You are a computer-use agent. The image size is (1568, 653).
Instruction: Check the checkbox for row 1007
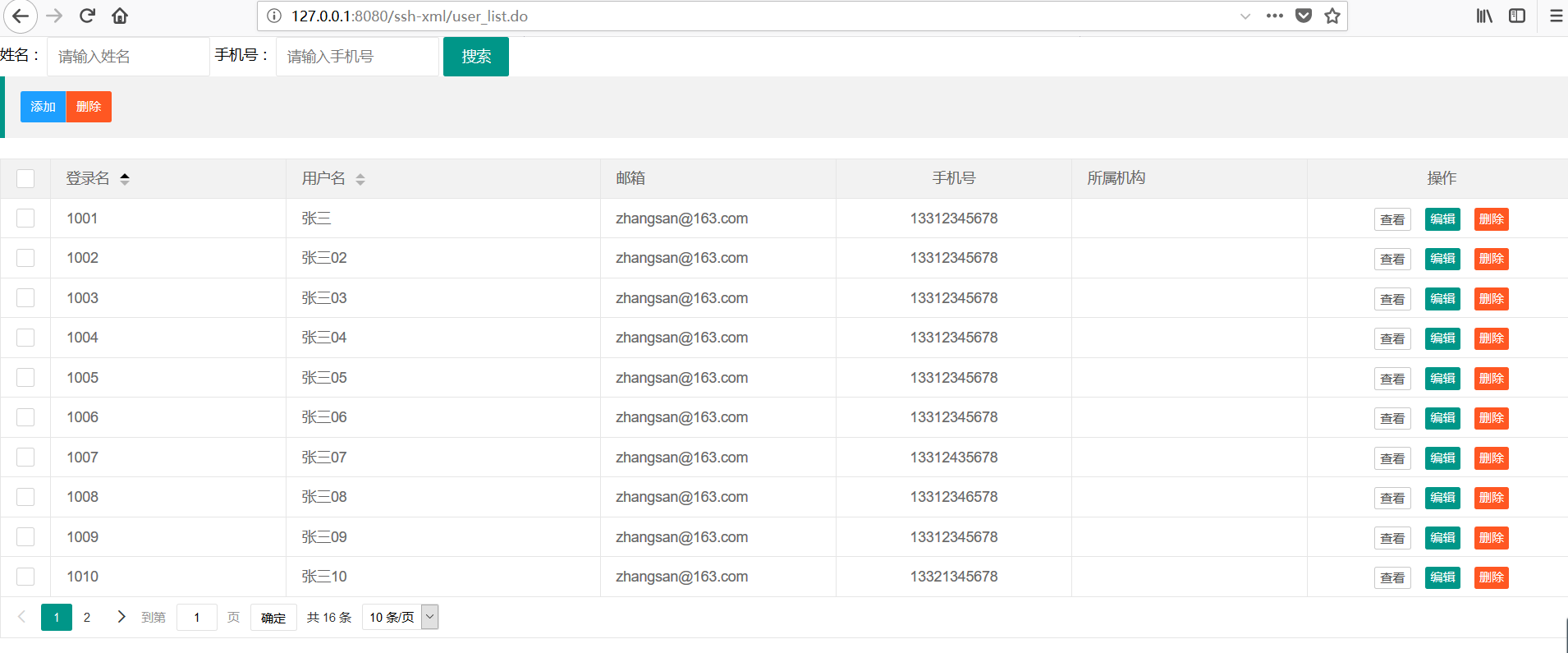pos(25,457)
